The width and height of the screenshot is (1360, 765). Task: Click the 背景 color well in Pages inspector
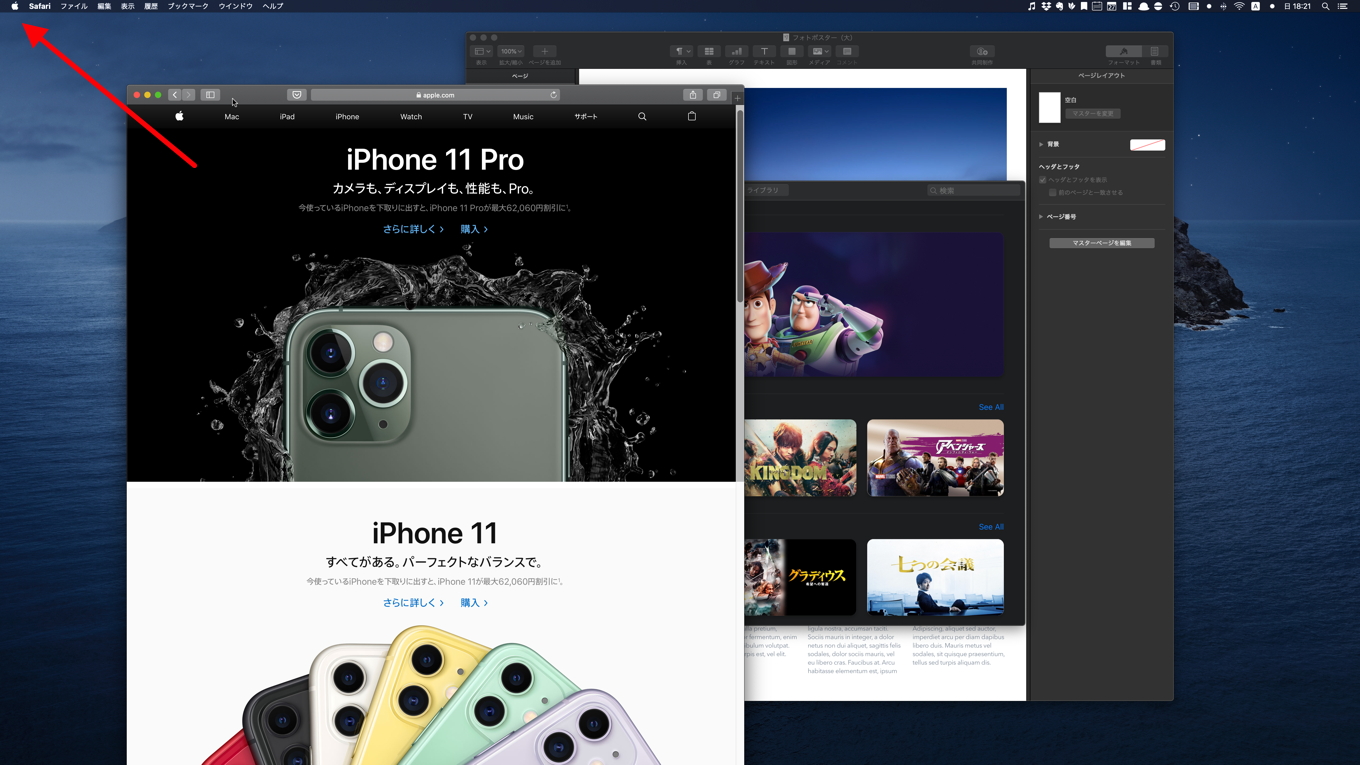click(1147, 145)
